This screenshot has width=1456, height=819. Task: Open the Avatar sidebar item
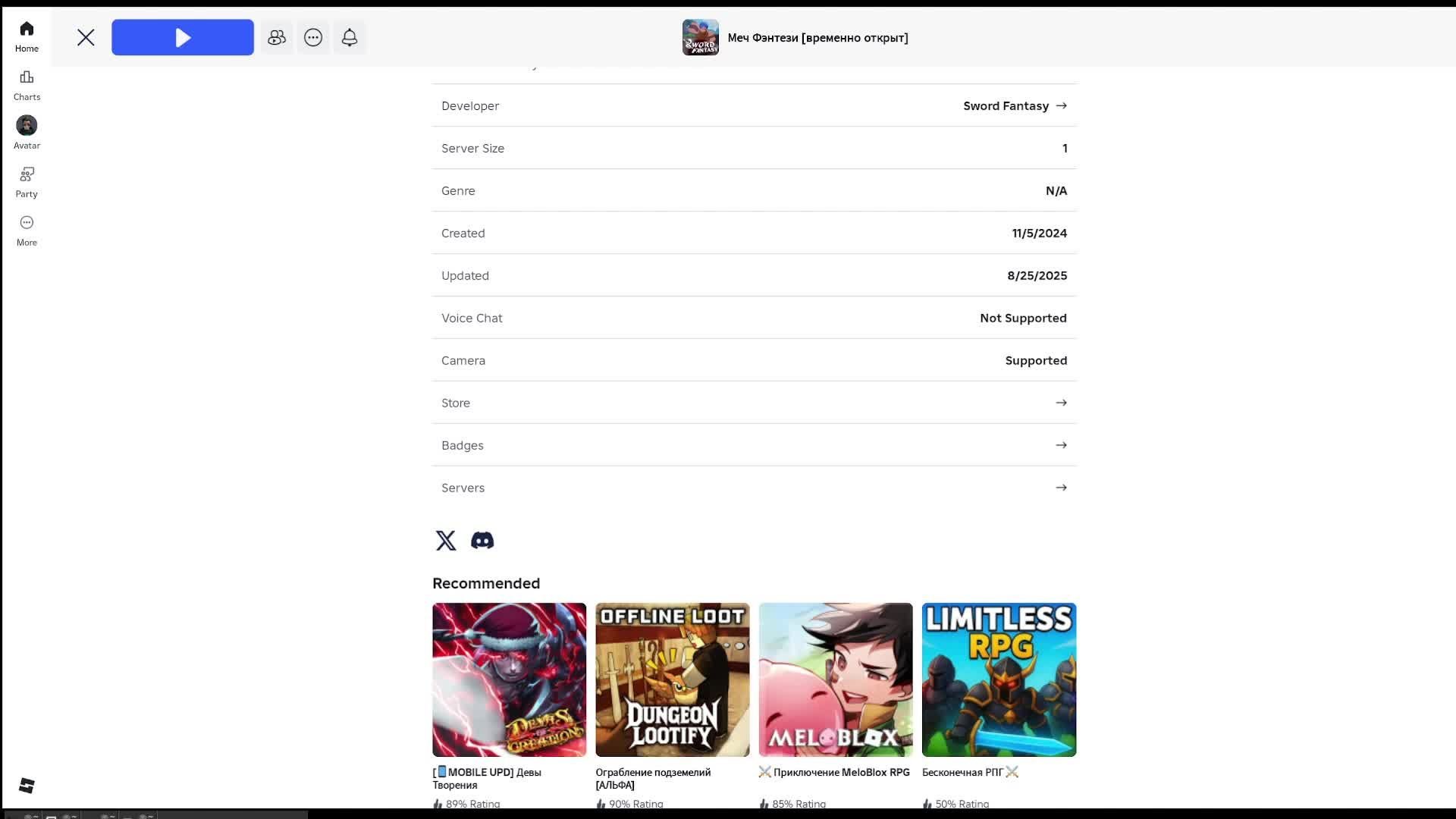pos(27,133)
